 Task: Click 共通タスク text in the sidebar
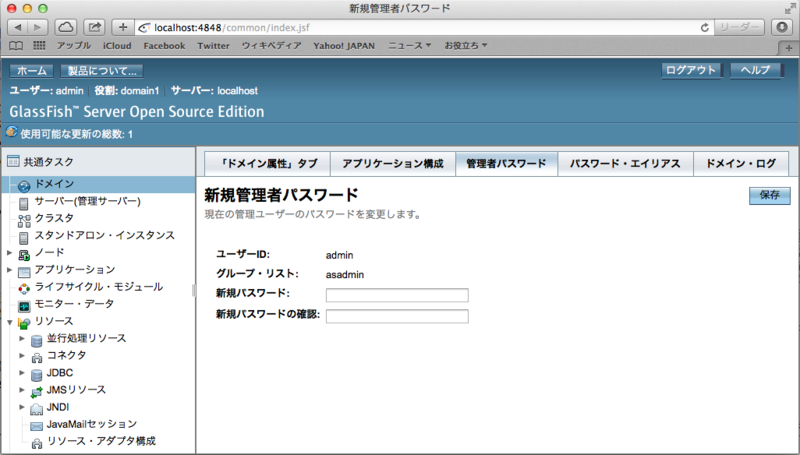[48, 162]
